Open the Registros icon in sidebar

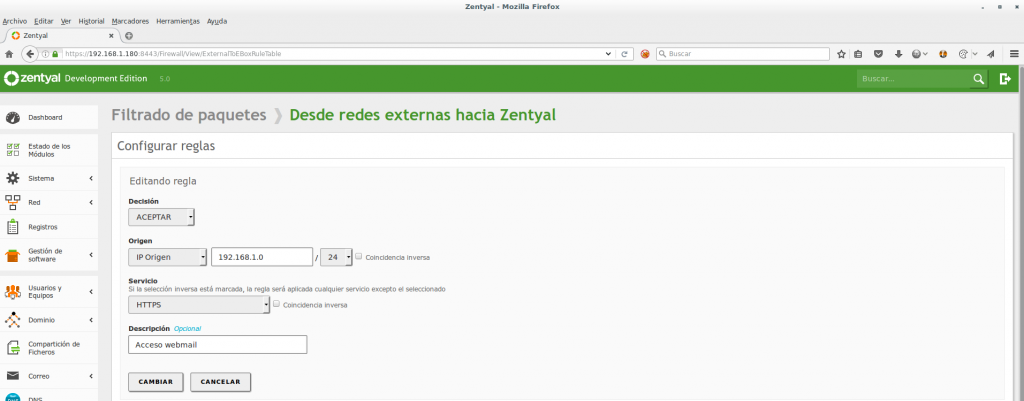pyautogui.click(x=13, y=227)
